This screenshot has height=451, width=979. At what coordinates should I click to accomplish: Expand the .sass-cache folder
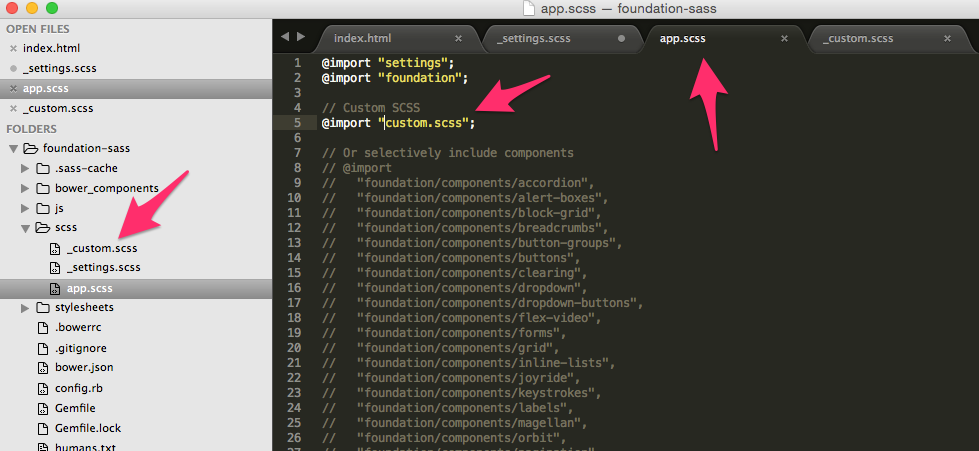point(25,169)
